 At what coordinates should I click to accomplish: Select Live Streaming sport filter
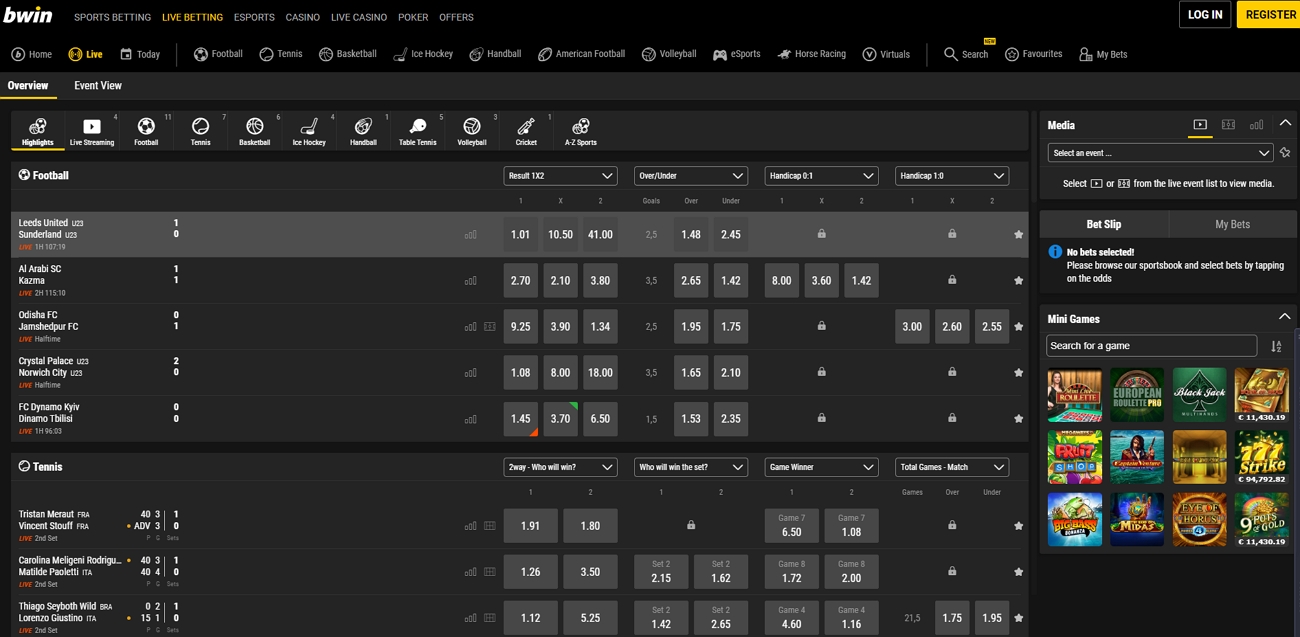click(92, 131)
